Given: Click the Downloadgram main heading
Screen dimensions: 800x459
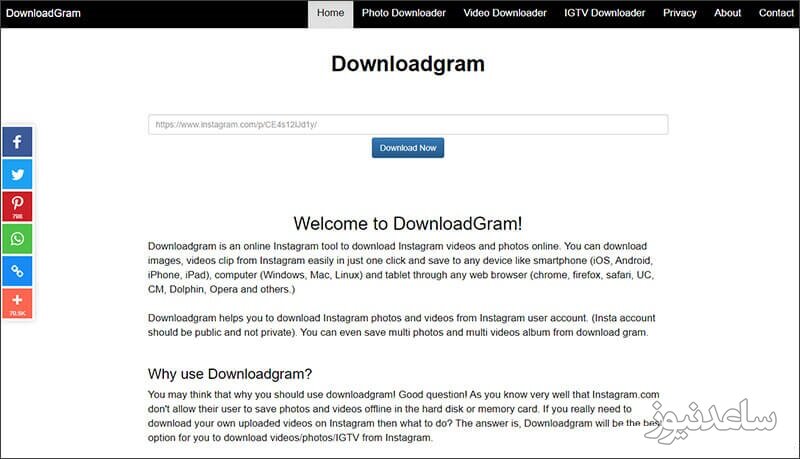Looking at the screenshot, I should pos(408,64).
